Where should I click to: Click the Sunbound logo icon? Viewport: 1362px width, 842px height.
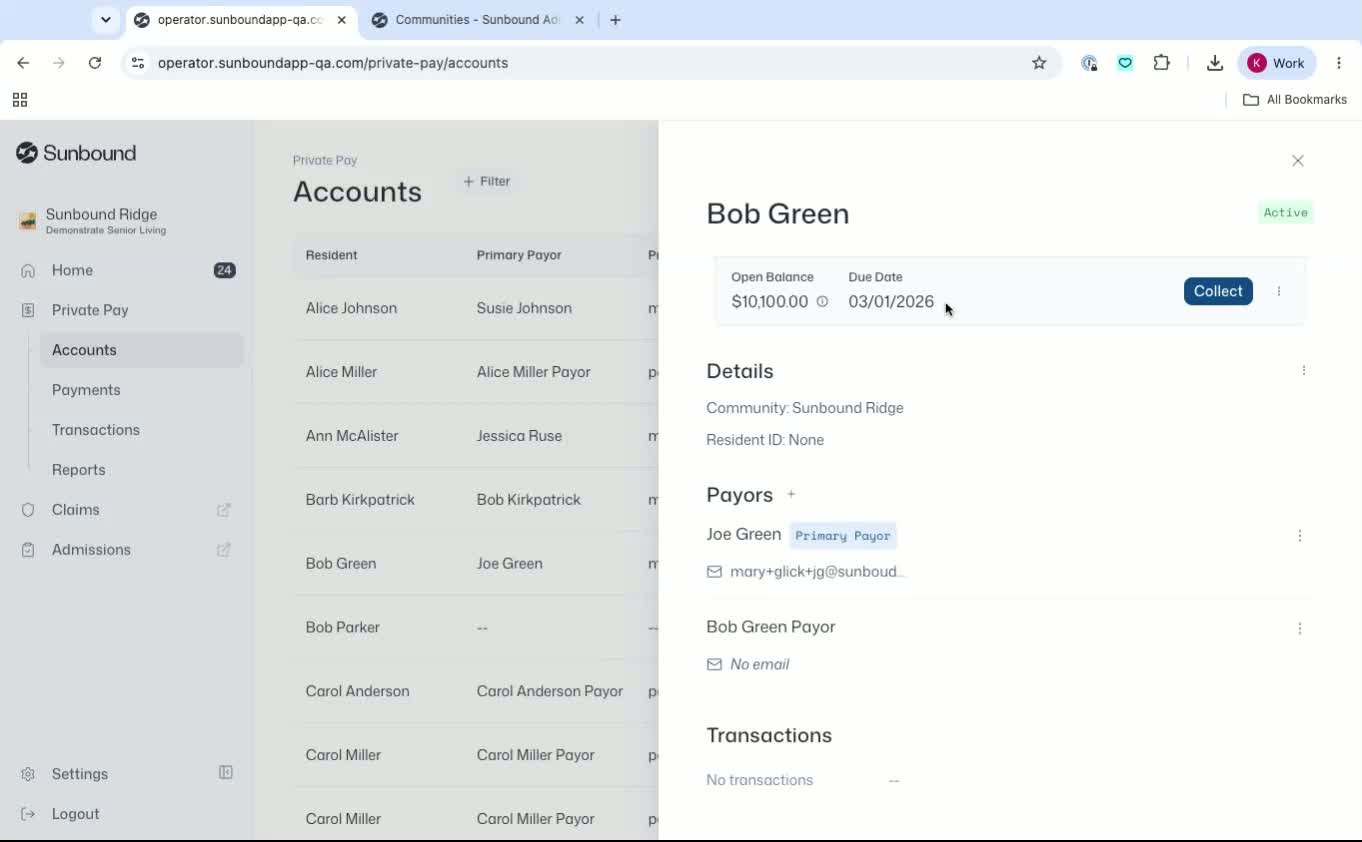[27, 153]
